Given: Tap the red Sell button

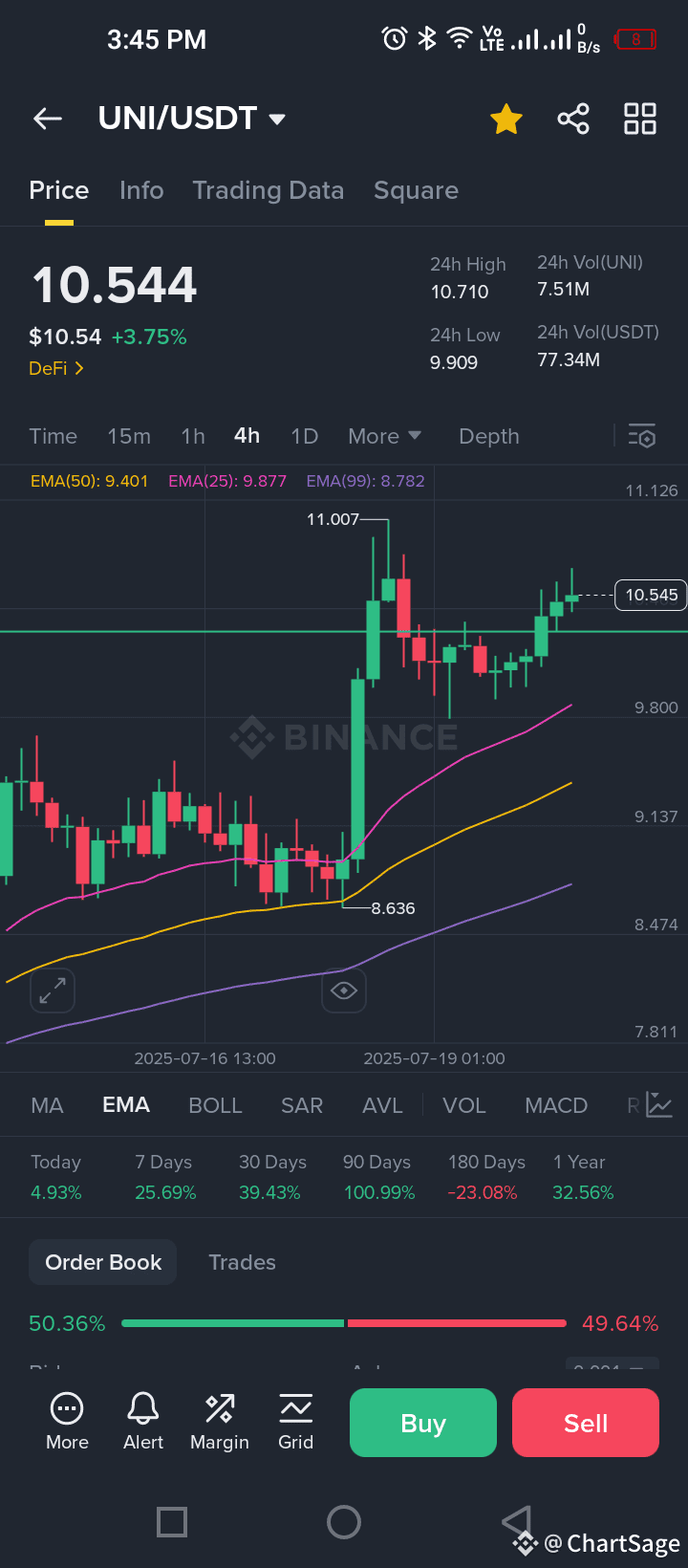Looking at the screenshot, I should pyautogui.click(x=586, y=1423).
